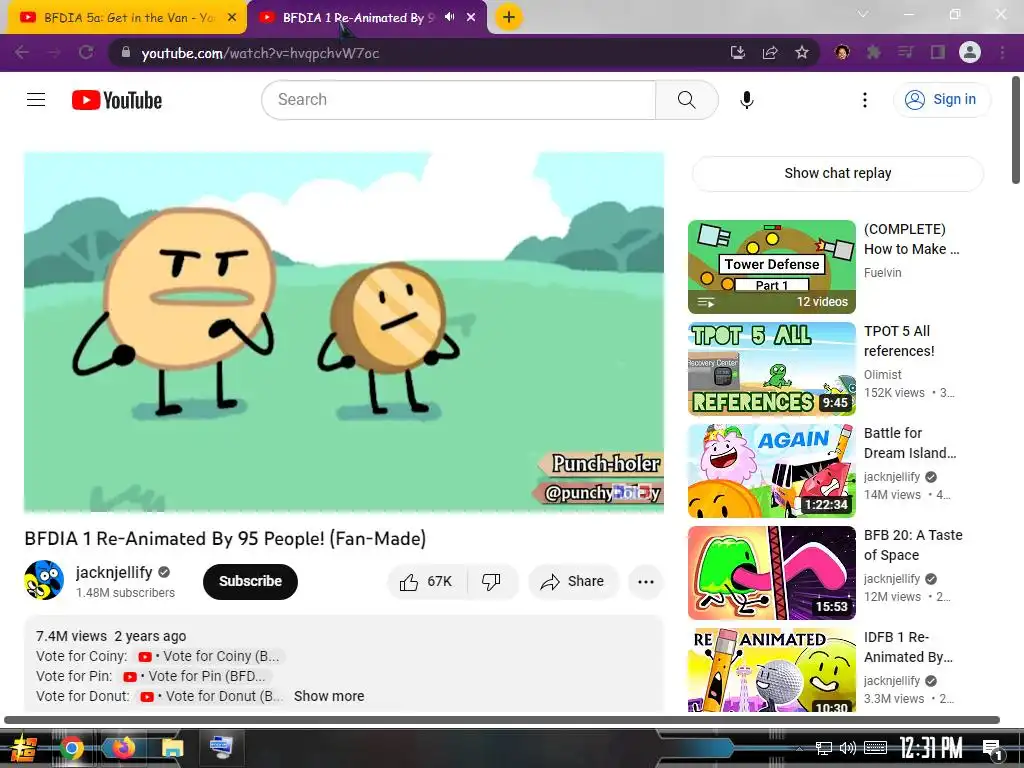Open browser profile avatar icon
Image resolution: width=1024 pixels, height=768 pixels.
click(x=970, y=52)
